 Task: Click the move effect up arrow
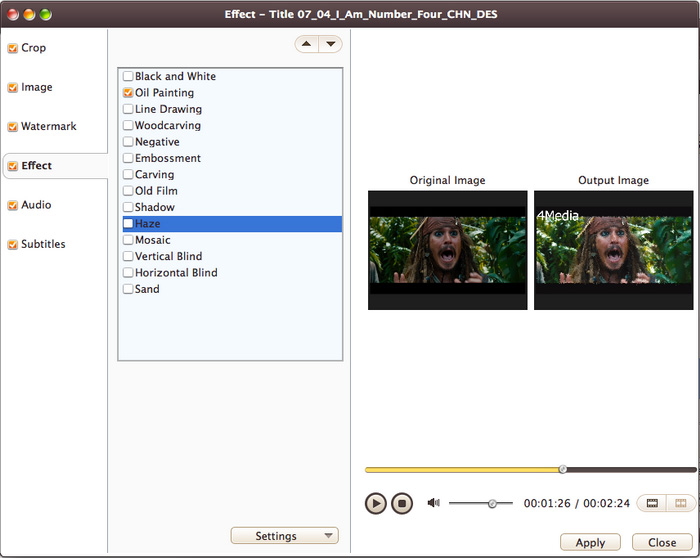point(306,44)
